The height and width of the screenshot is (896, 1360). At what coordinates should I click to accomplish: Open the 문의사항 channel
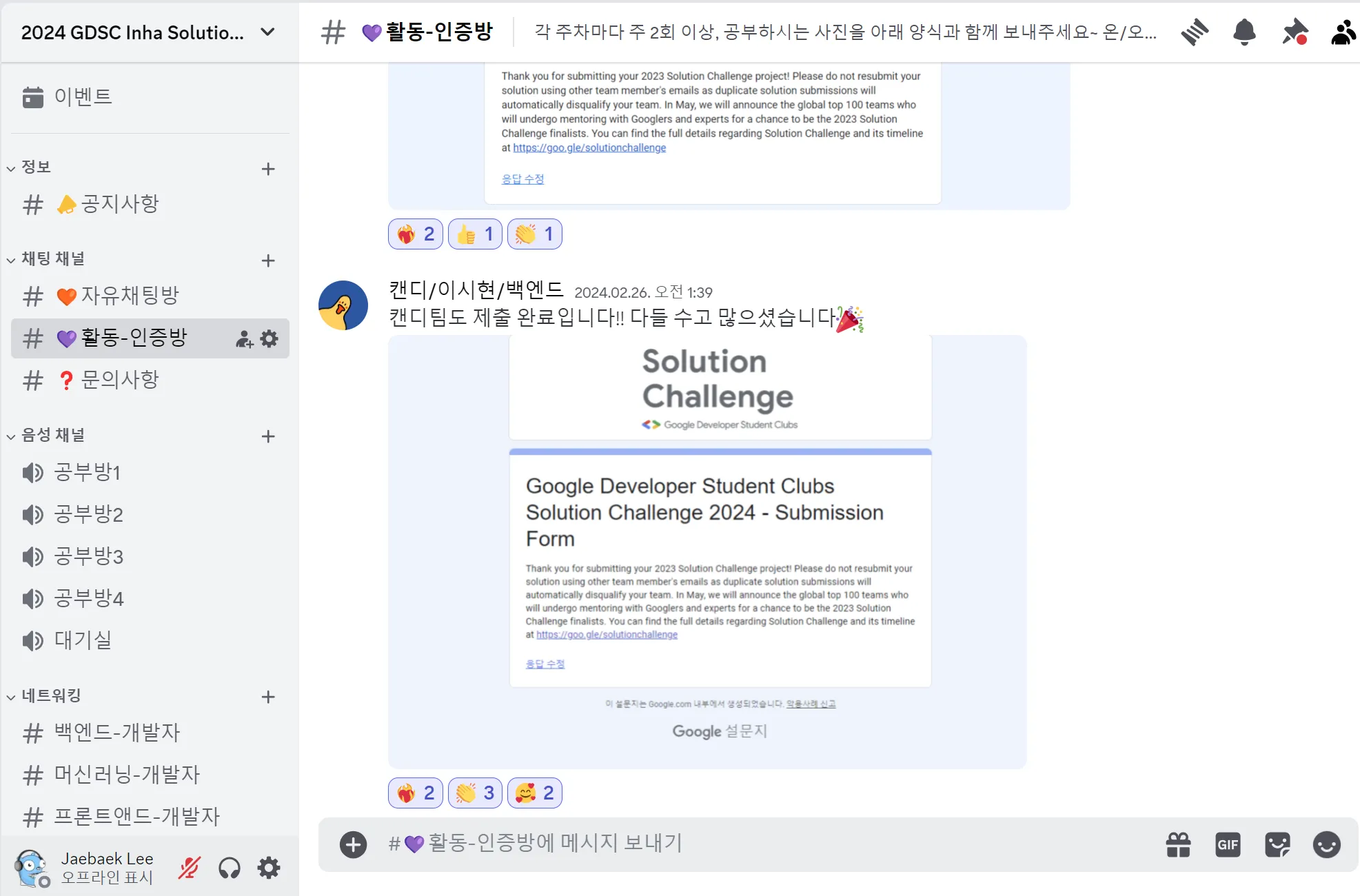click(x=150, y=380)
